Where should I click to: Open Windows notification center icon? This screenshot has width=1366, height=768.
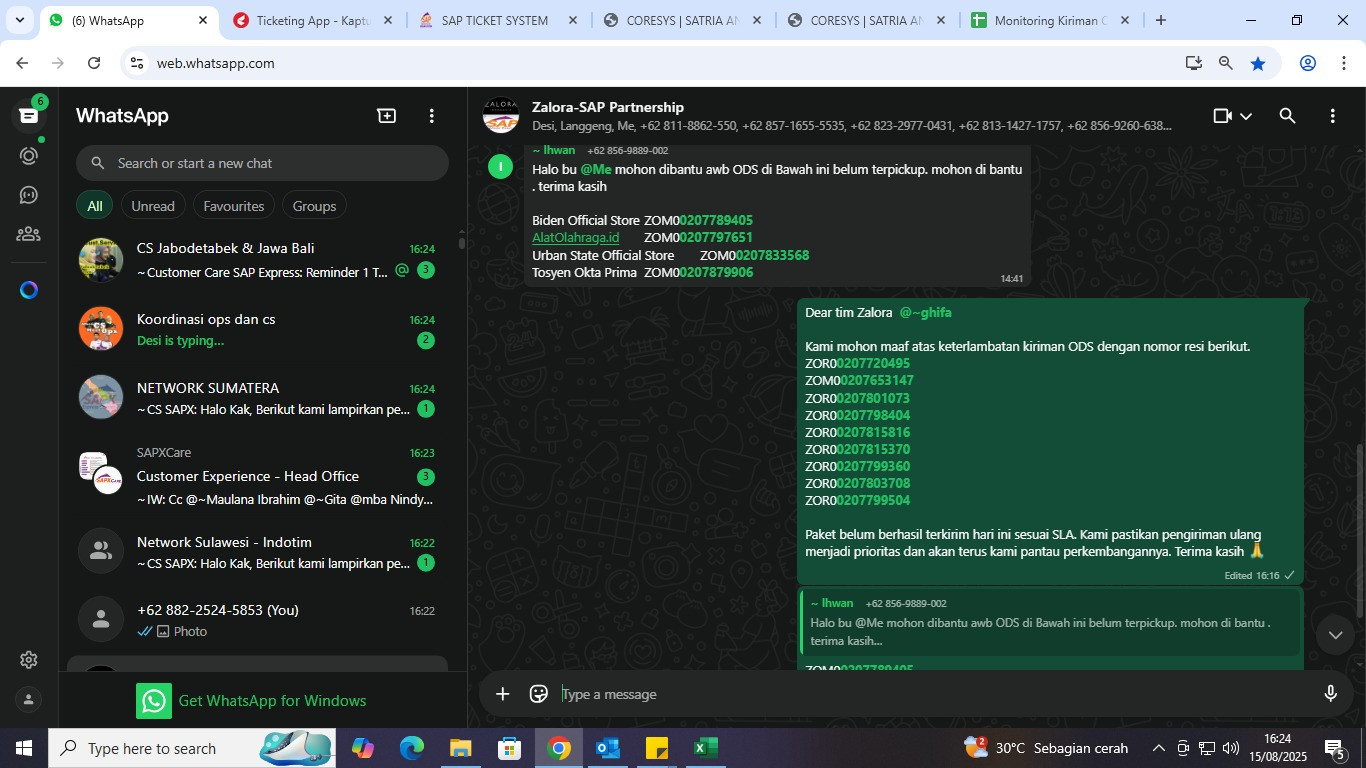(x=1334, y=748)
